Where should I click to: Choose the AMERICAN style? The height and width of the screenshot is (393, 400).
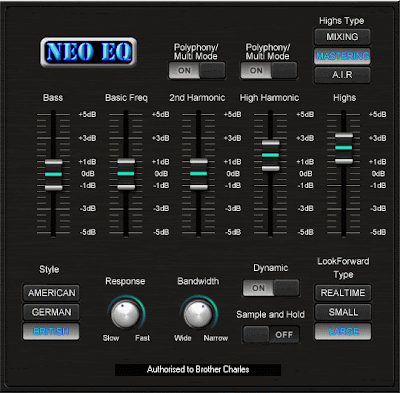coord(51,293)
